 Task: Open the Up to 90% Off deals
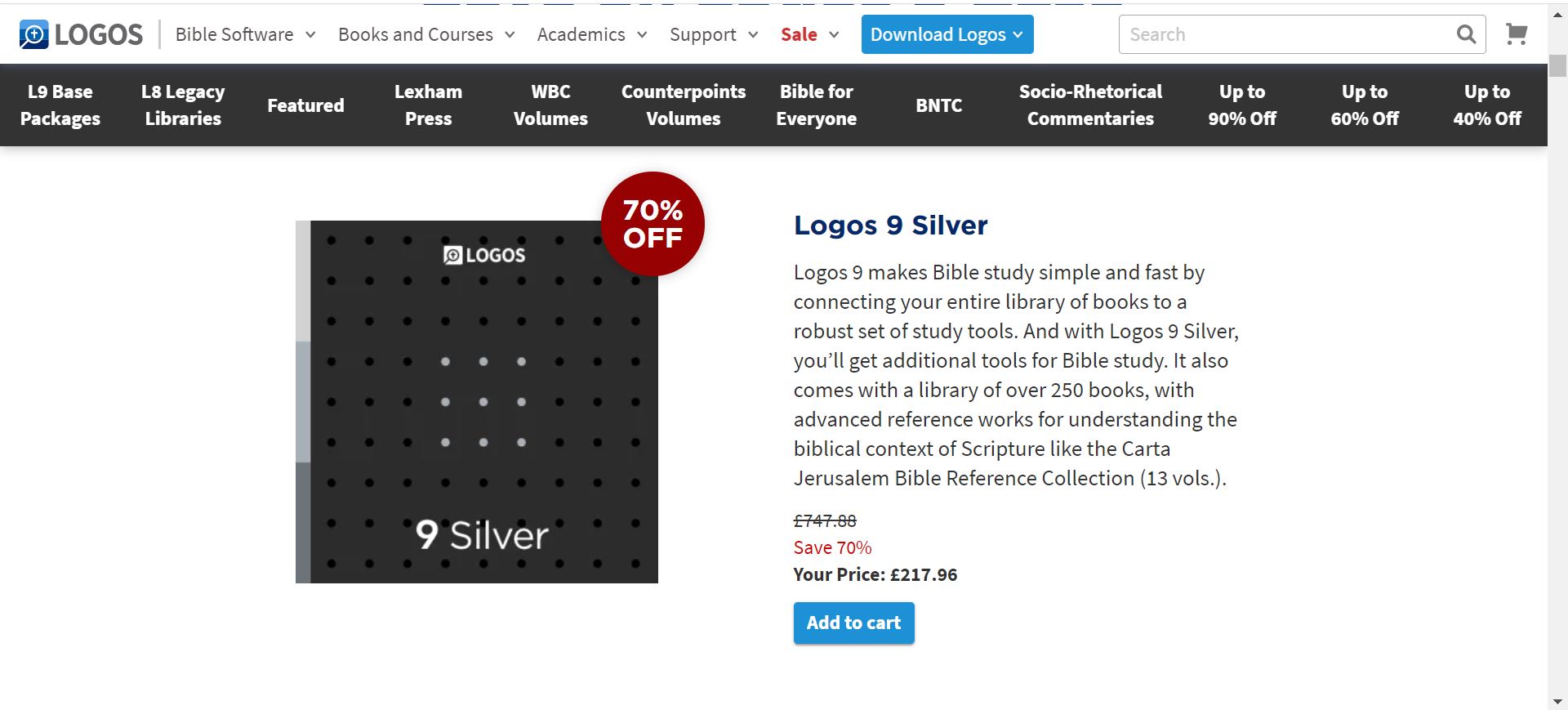[1241, 105]
